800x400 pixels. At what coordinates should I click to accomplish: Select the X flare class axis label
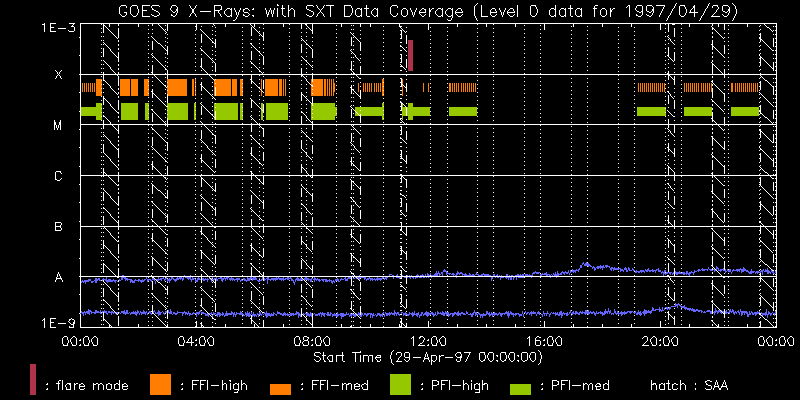58,75
